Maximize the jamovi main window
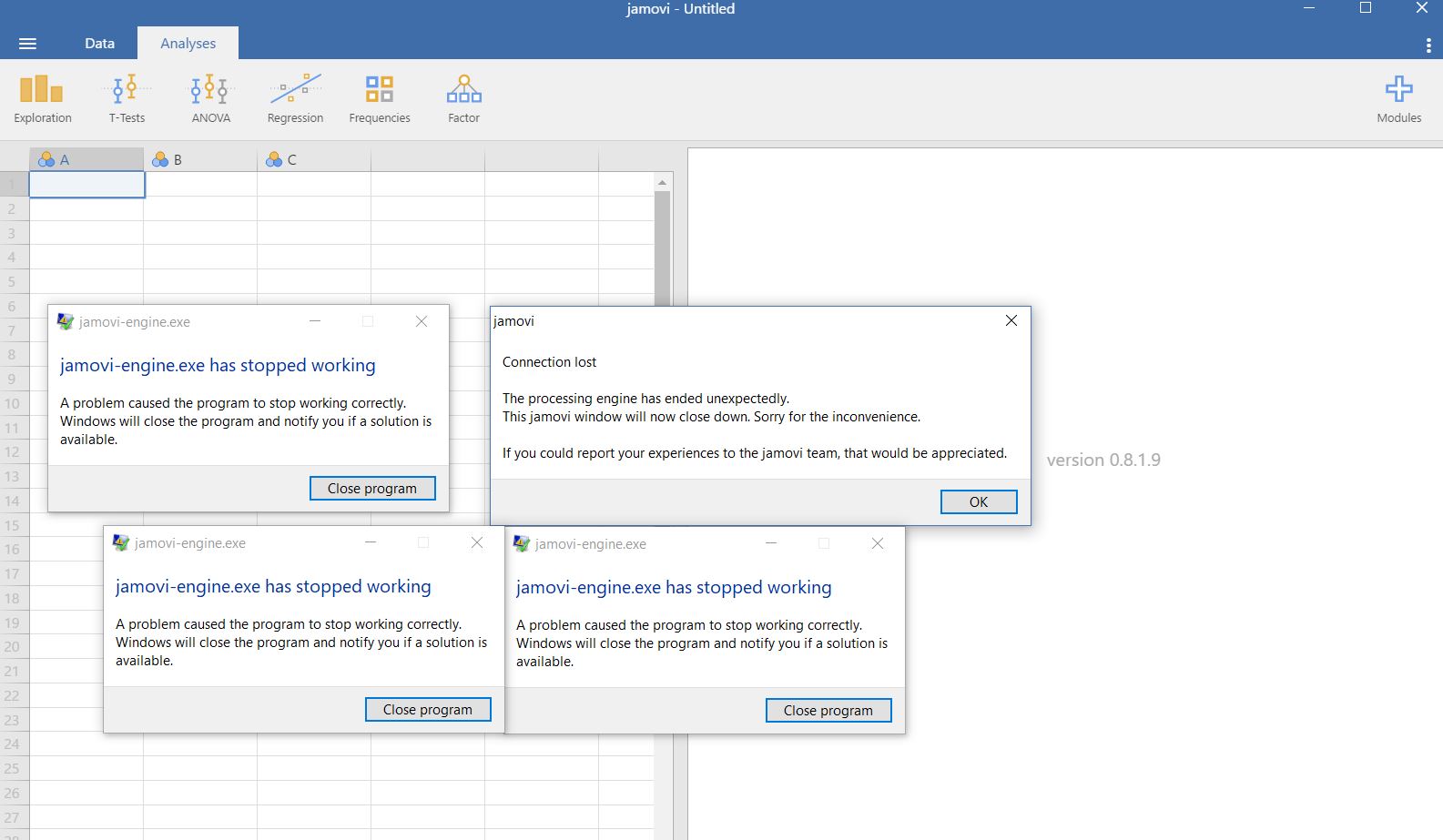This screenshot has width=1443, height=840. 1366,8
